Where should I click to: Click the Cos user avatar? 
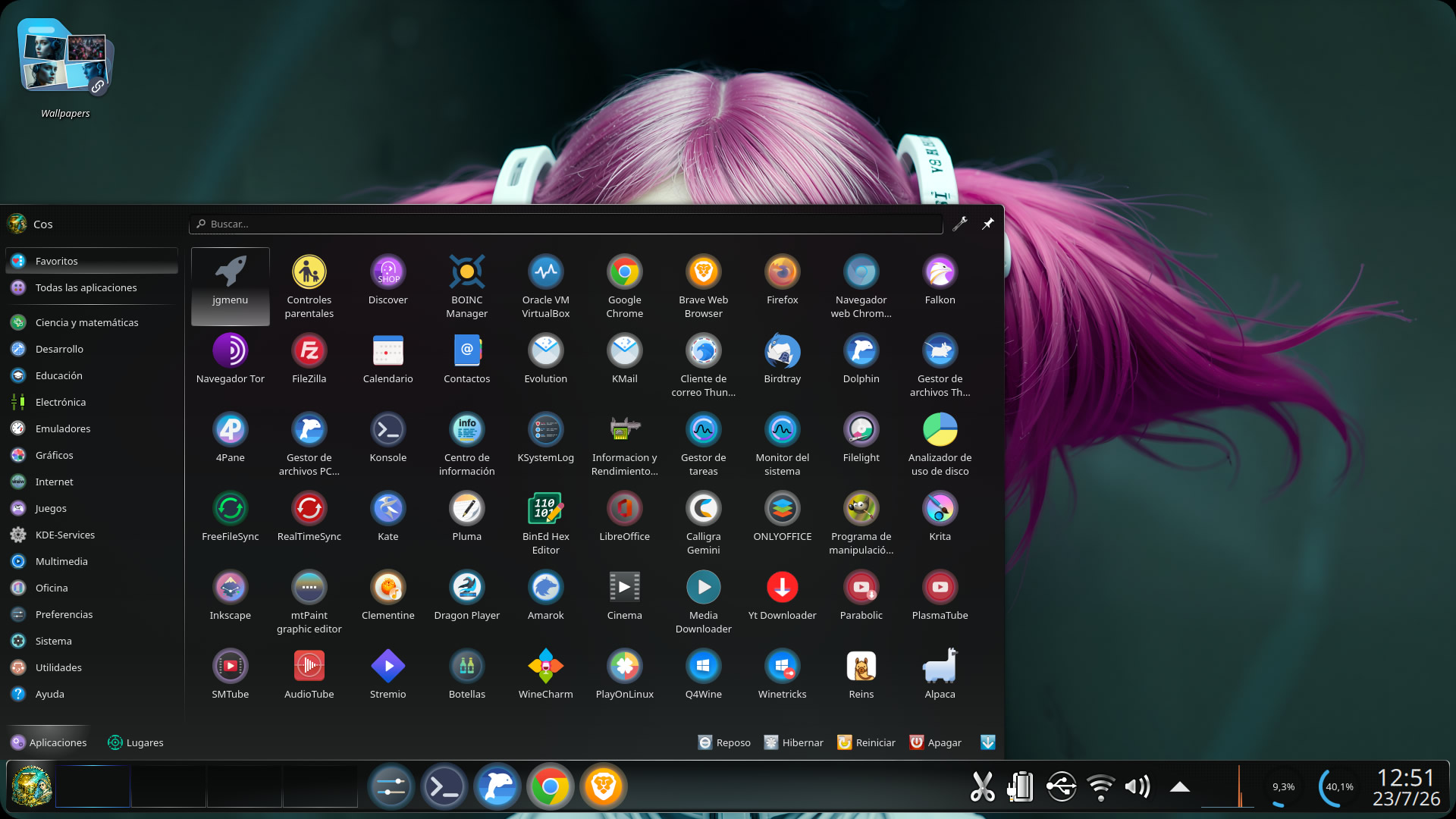pyautogui.click(x=17, y=224)
